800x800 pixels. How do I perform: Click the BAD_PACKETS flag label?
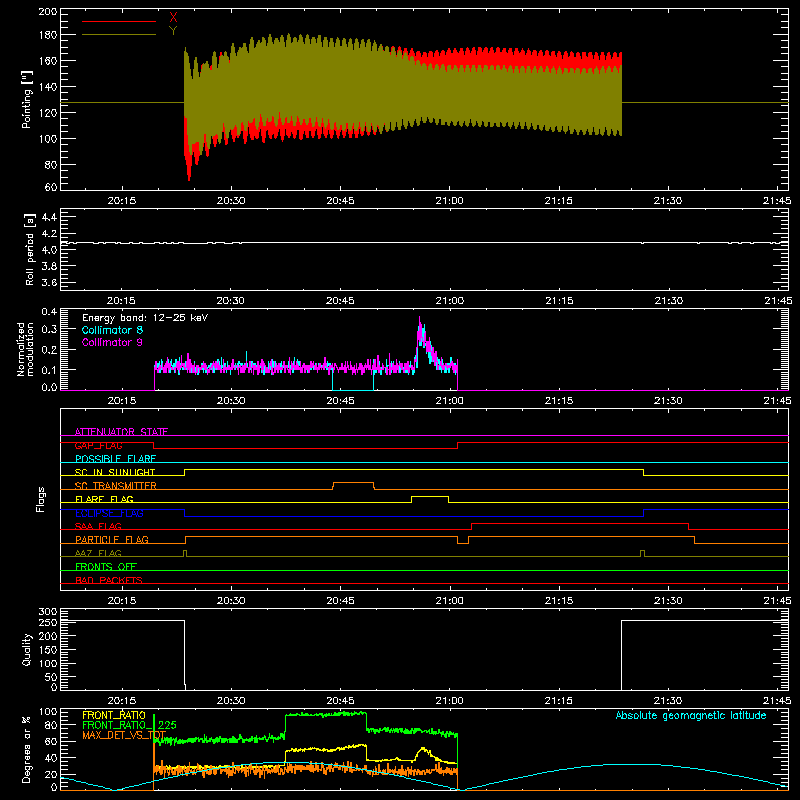(109, 580)
